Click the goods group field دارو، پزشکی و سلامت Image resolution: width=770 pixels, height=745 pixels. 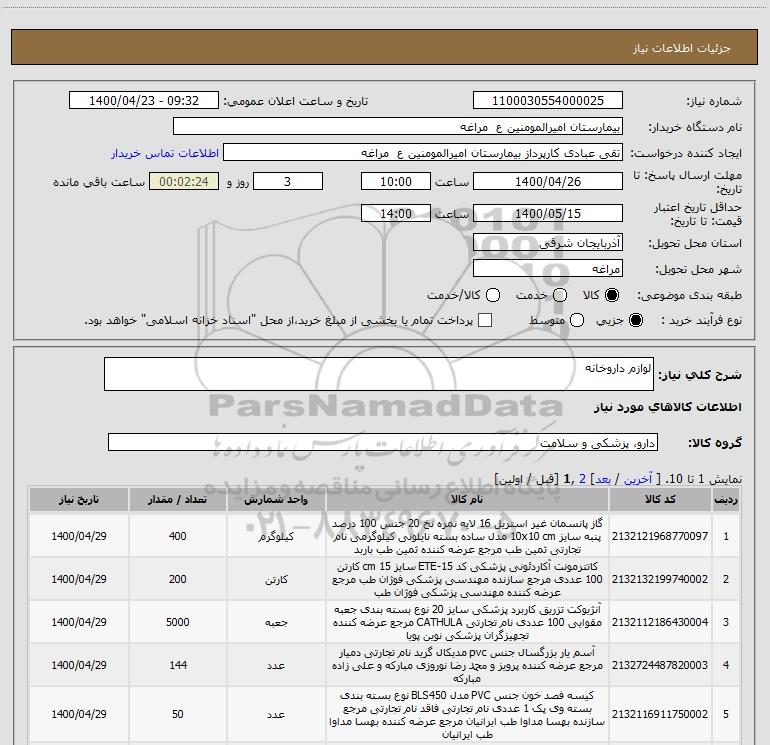383,442
